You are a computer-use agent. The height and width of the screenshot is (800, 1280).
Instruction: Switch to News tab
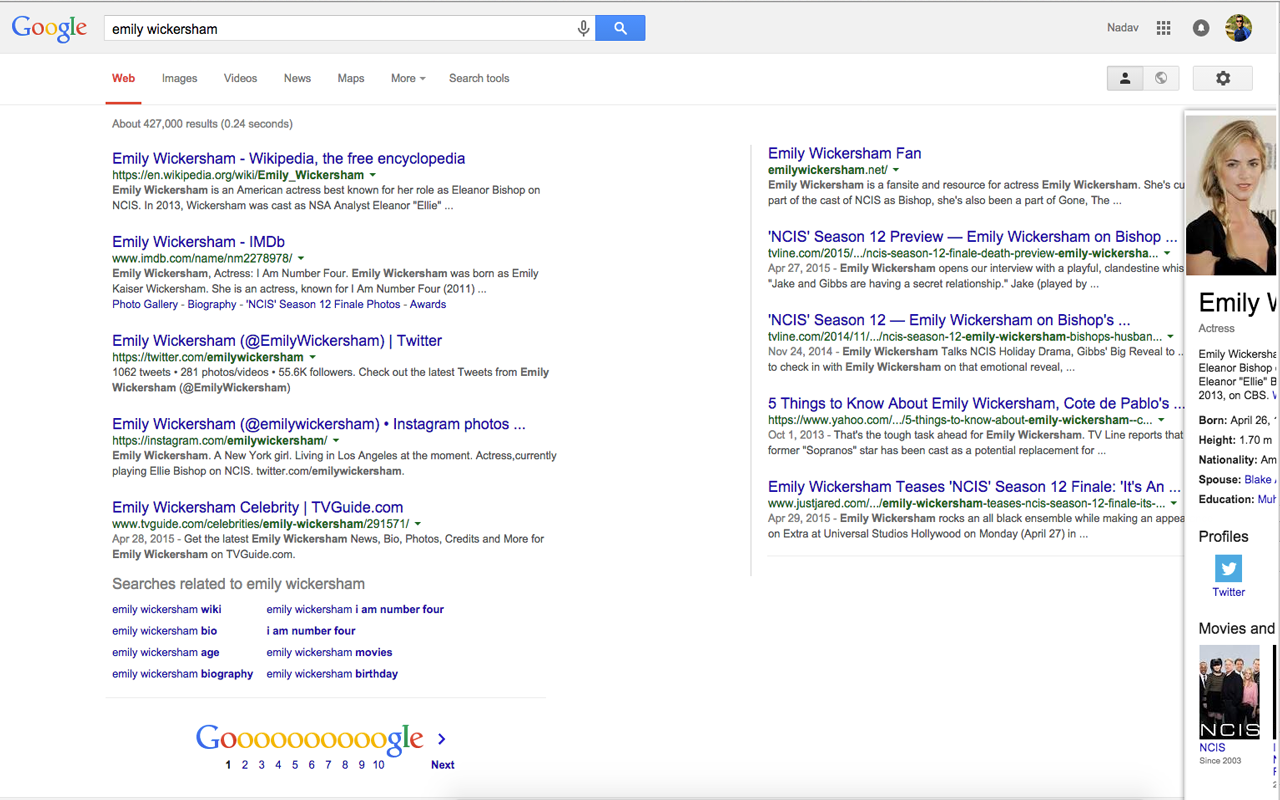tap(297, 78)
